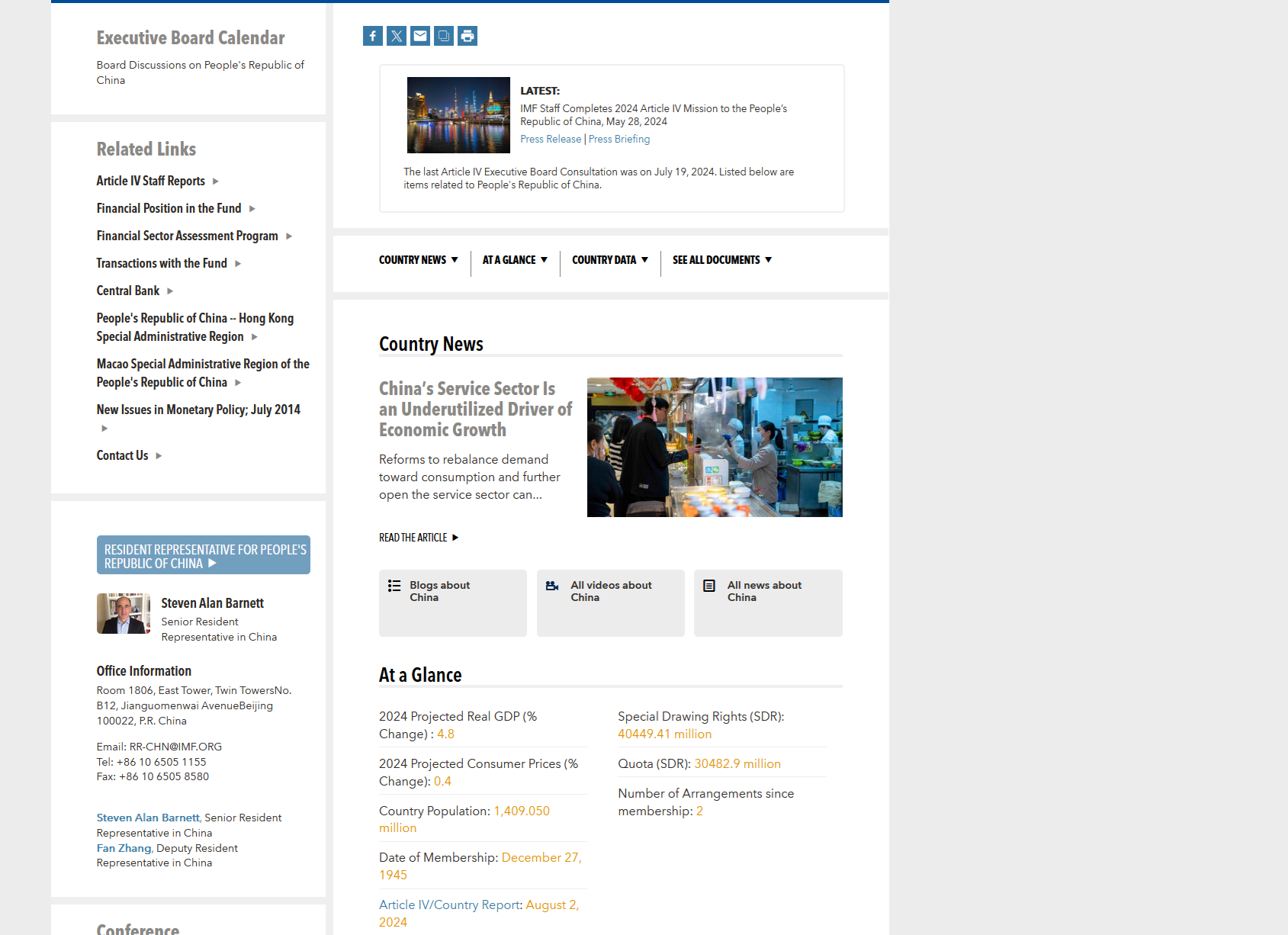Share the page on X (Twitter)
The width and height of the screenshot is (1288, 935).
pyautogui.click(x=397, y=36)
